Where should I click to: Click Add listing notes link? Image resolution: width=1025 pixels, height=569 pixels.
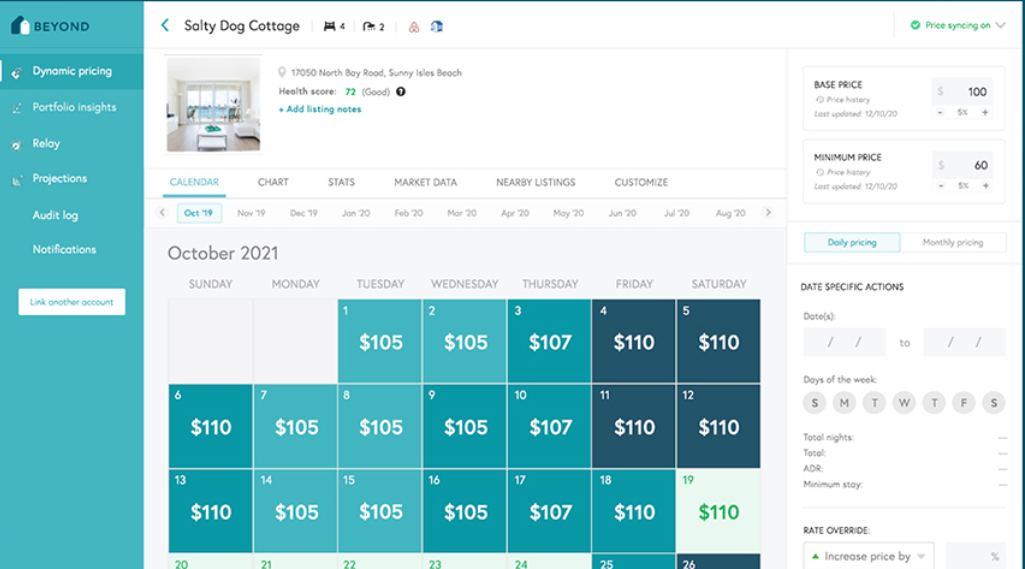click(320, 109)
